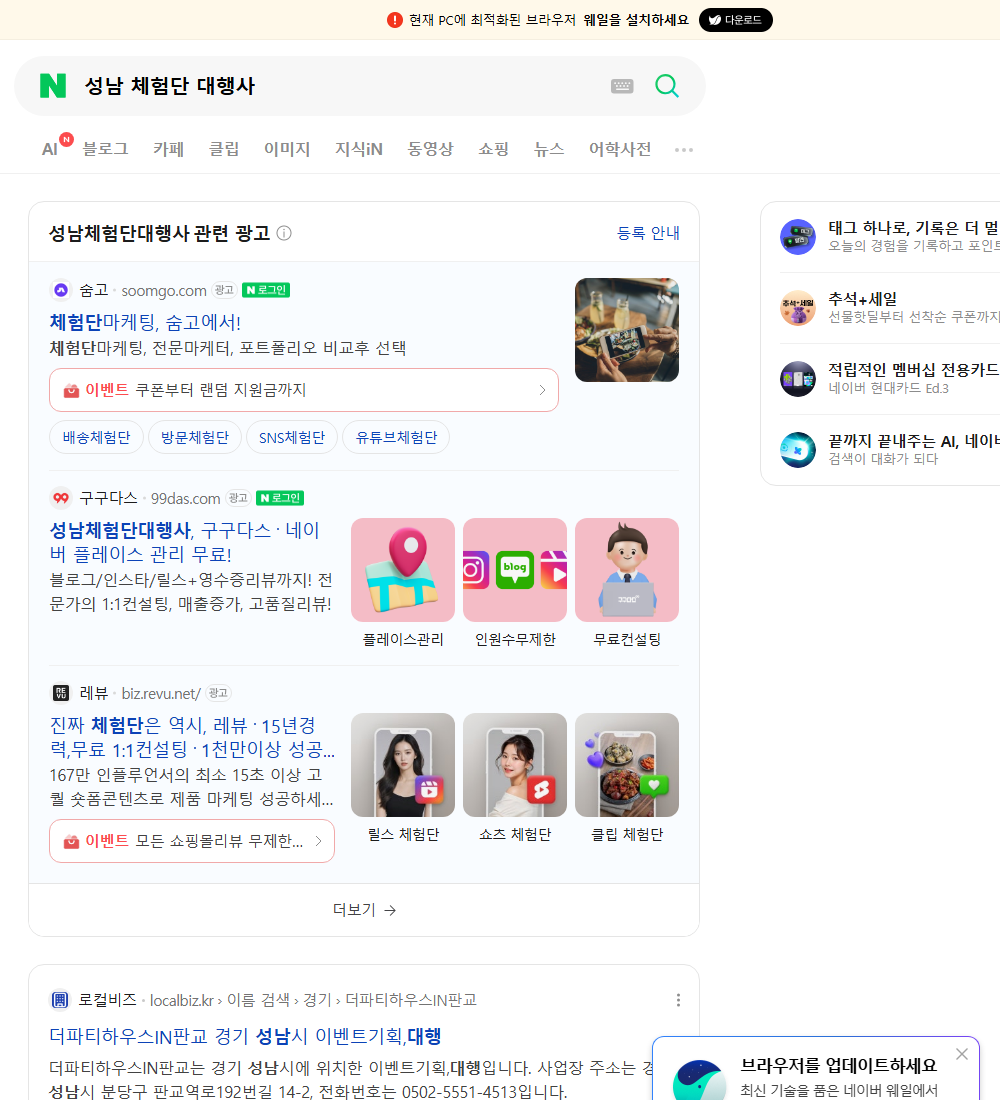Screen dimensions: 1000x1100
Task: Open the 인원수무제한 social icons thumbnail
Action: (x=515, y=570)
